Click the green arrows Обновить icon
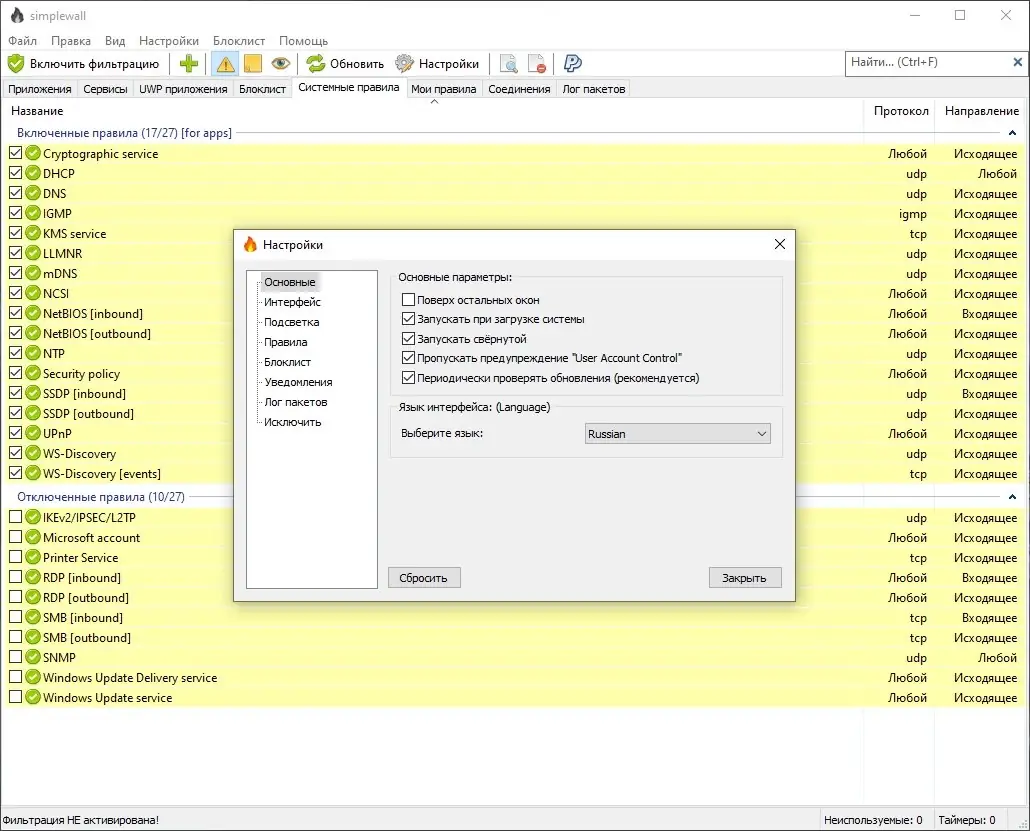Viewport: 1030px width, 831px height. tap(316, 64)
